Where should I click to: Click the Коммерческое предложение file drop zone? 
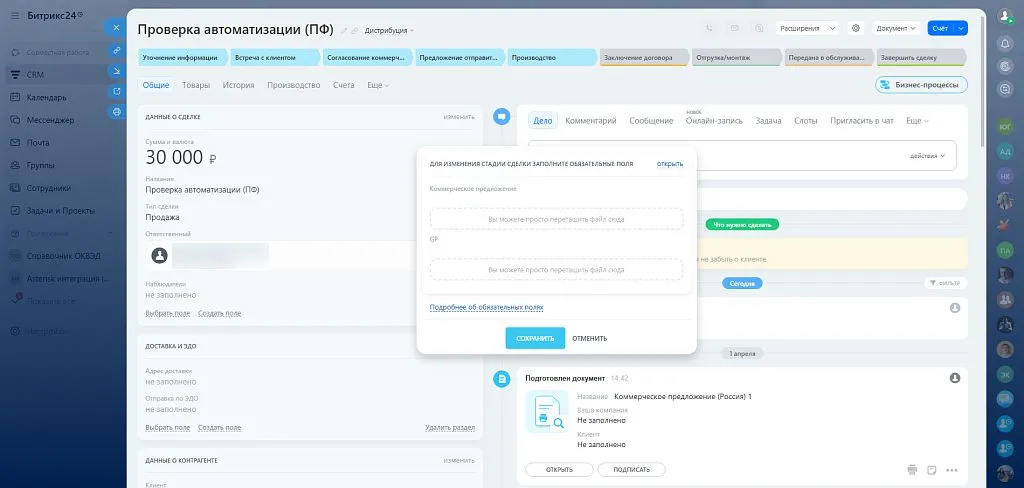pos(556,219)
